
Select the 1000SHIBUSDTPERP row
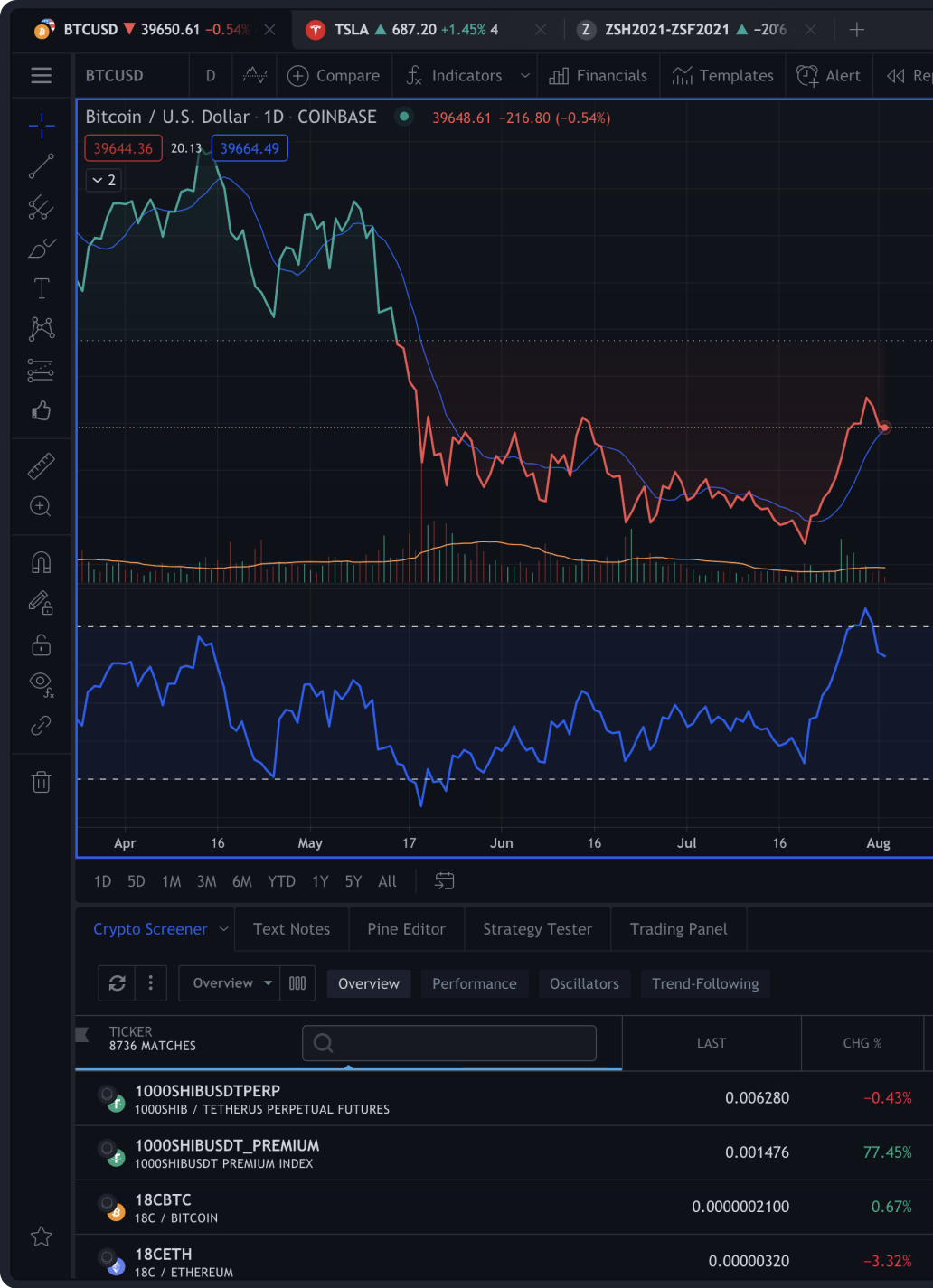coord(504,1098)
